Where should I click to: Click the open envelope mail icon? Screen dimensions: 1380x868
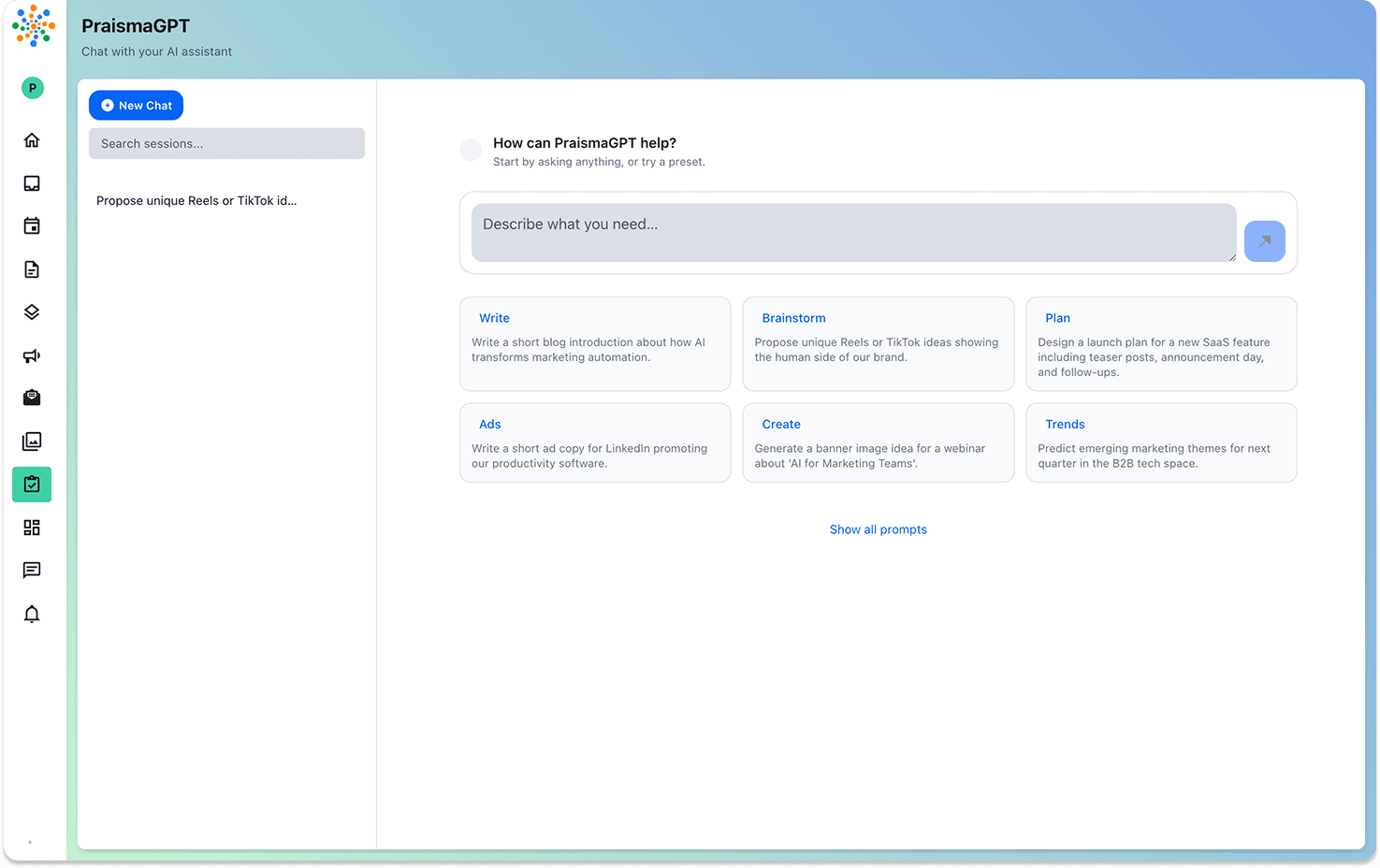(32, 398)
